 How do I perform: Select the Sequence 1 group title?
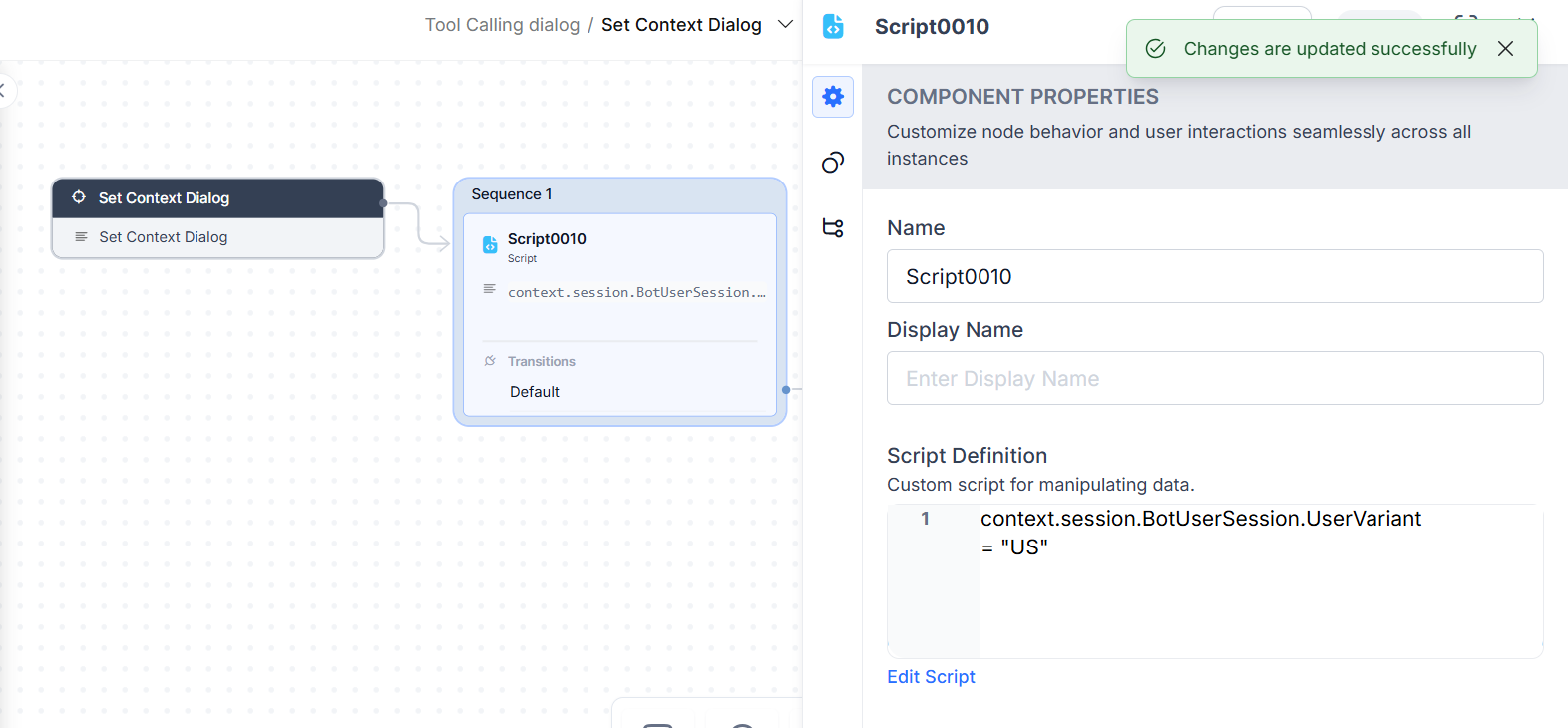(x=512, y=194)
